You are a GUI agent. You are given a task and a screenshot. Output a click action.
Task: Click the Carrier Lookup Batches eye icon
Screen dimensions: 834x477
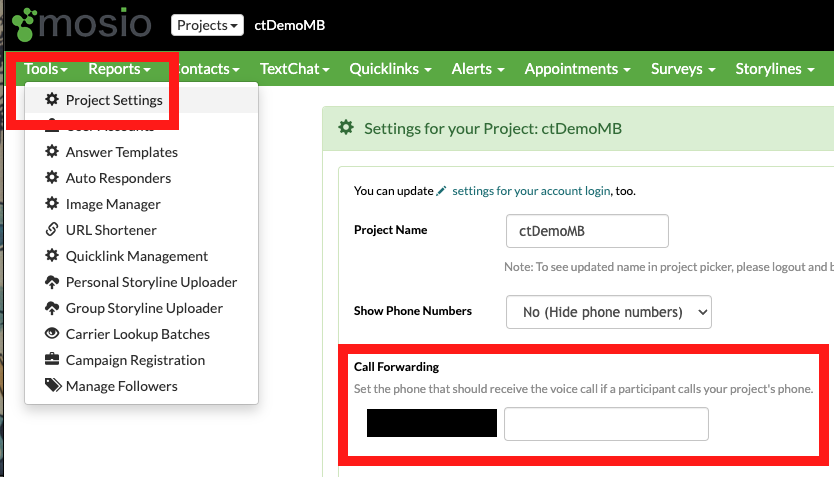(x=52, y=333)
